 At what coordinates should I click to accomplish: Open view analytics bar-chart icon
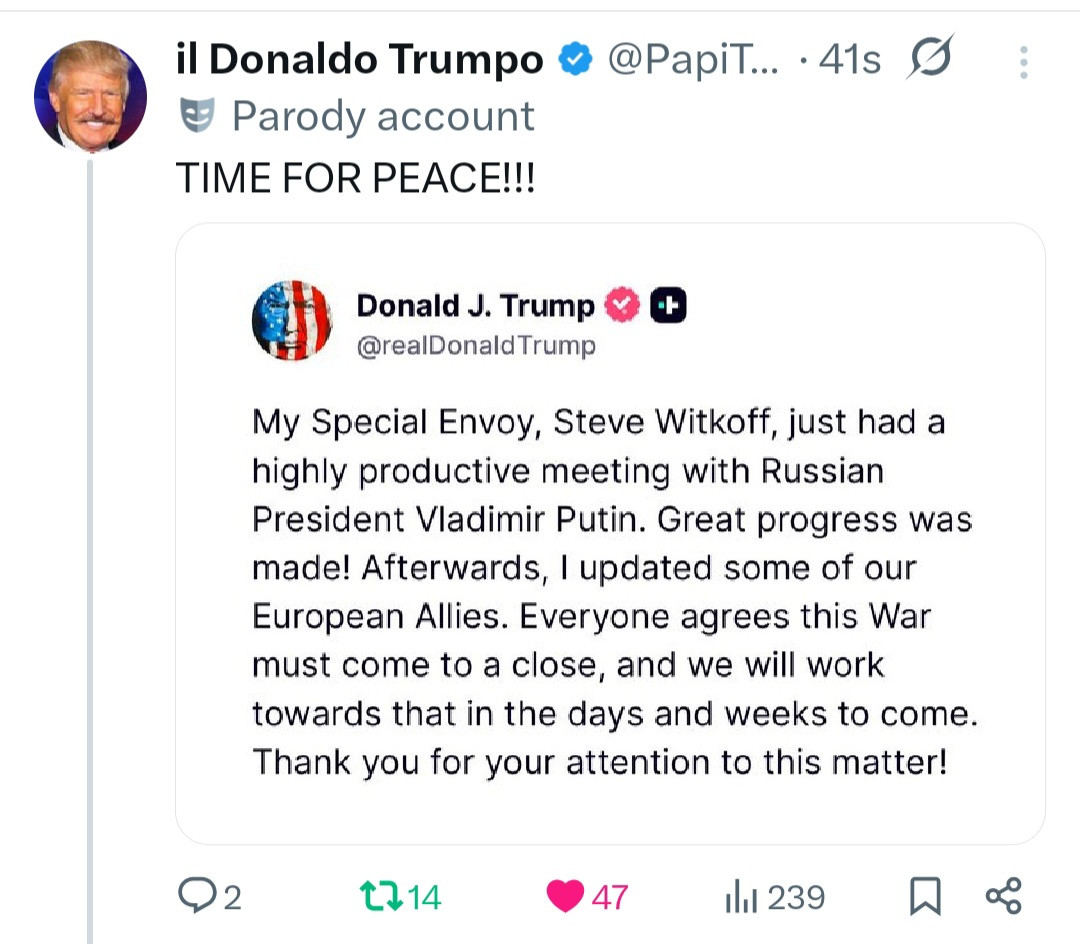[738, 895]
